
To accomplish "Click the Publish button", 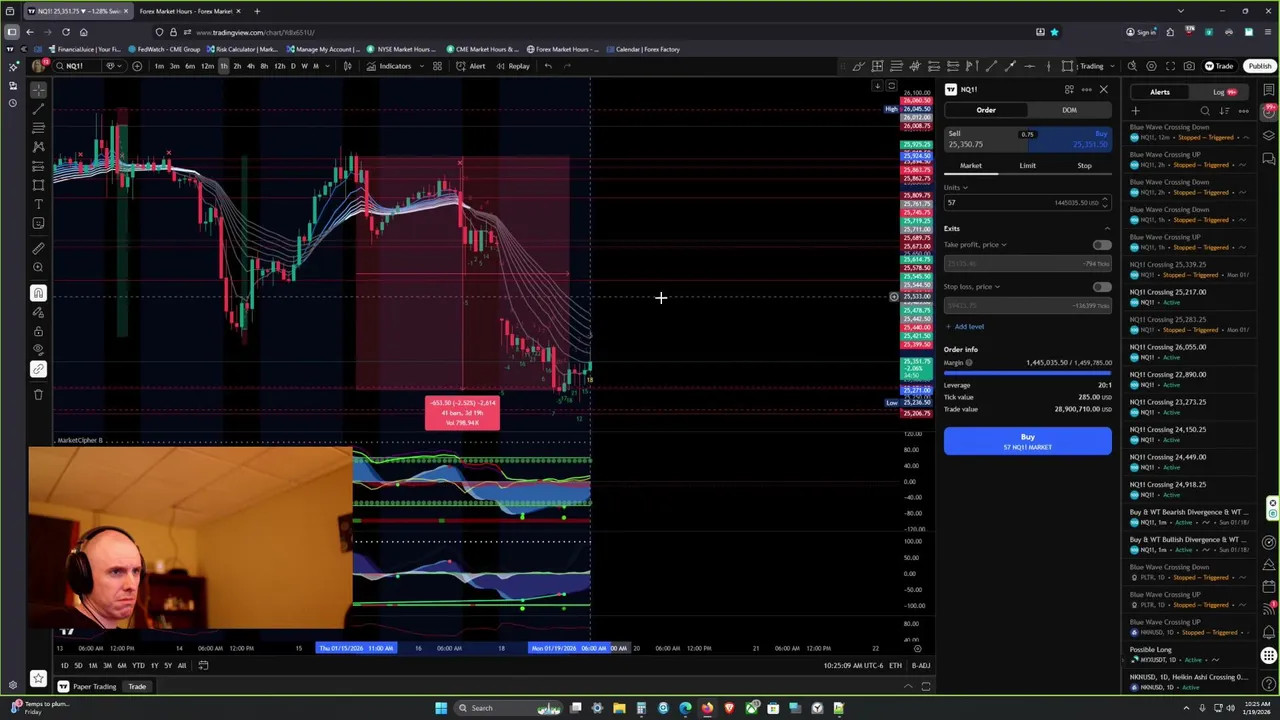I will point(1259,66).
